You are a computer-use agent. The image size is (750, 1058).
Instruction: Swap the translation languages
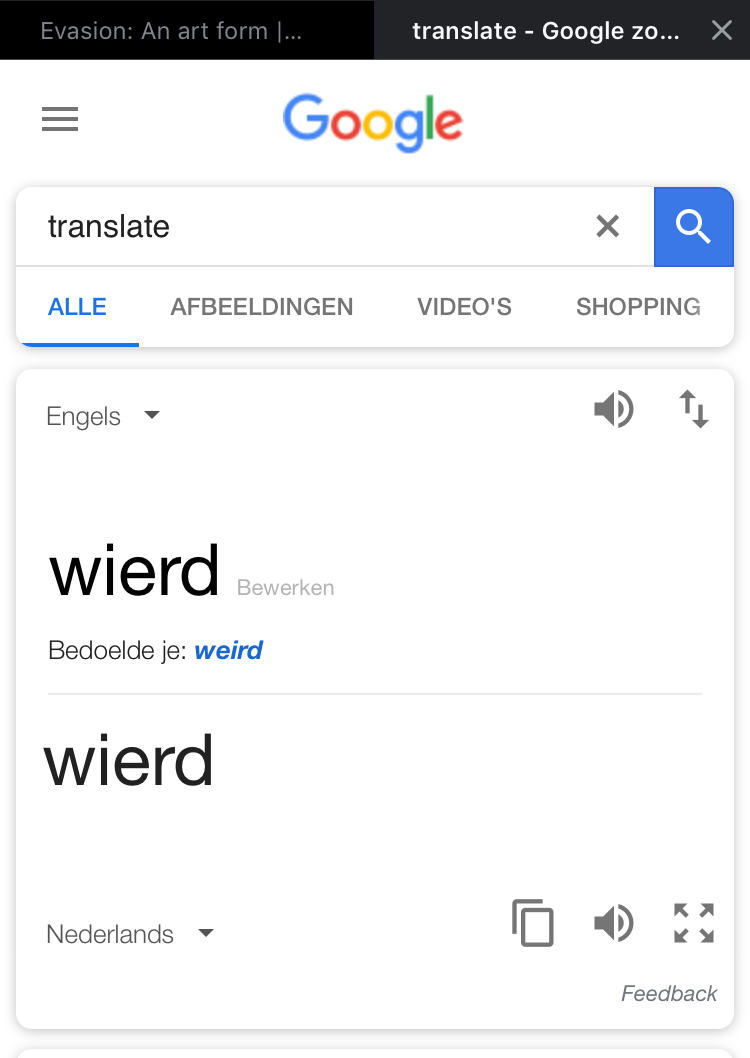point(694,410)
